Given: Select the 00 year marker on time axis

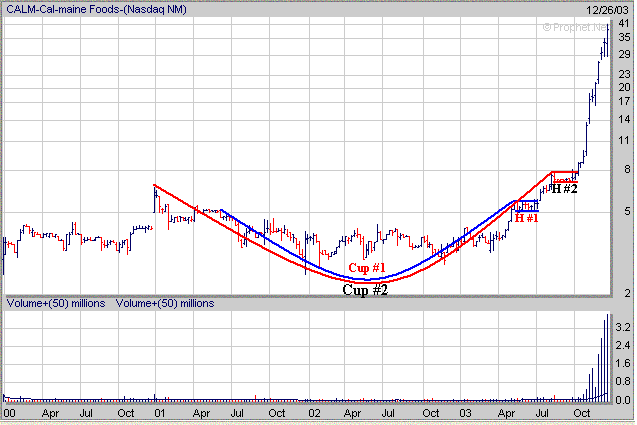Looking at the screenshot, I should point(10,412).
